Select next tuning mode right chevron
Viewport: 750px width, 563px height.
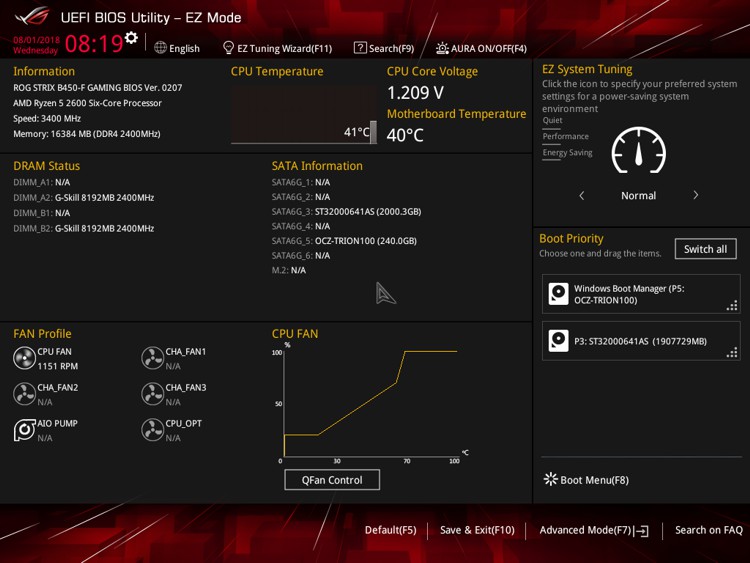tap(695, 195)
